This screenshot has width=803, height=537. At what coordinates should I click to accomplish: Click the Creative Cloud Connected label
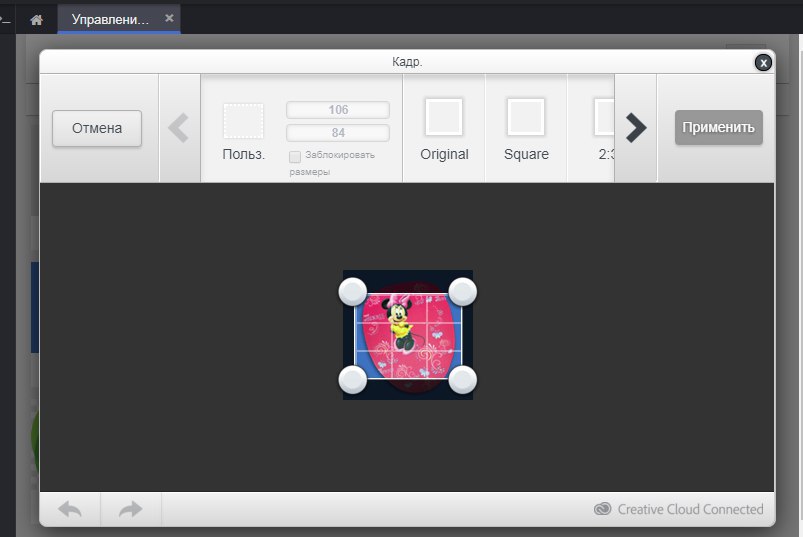690,509
